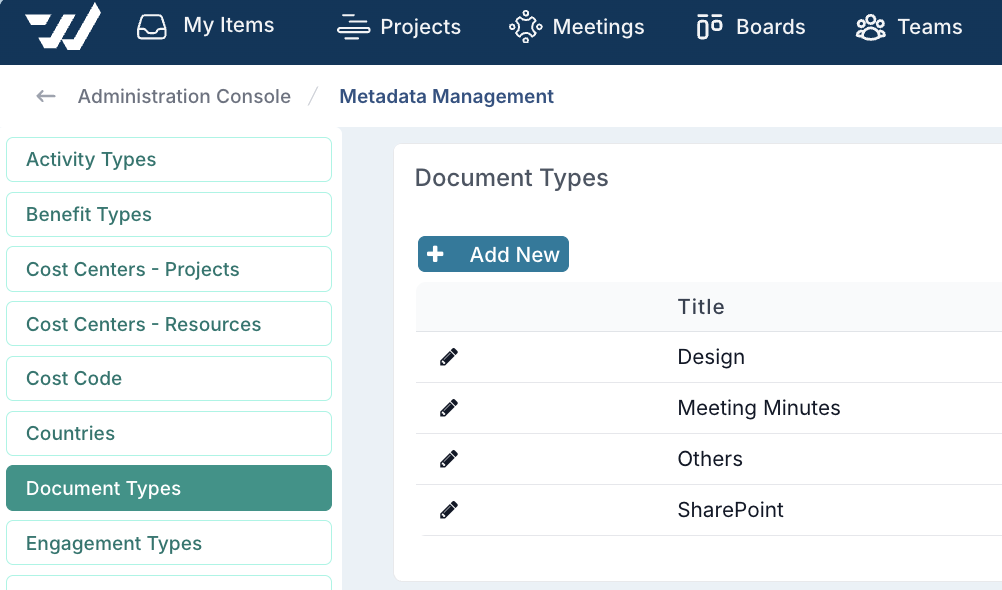Viewport: 1002px width, 590px height.
Task: Go to the Meetings section
Action: pos(577,27)
